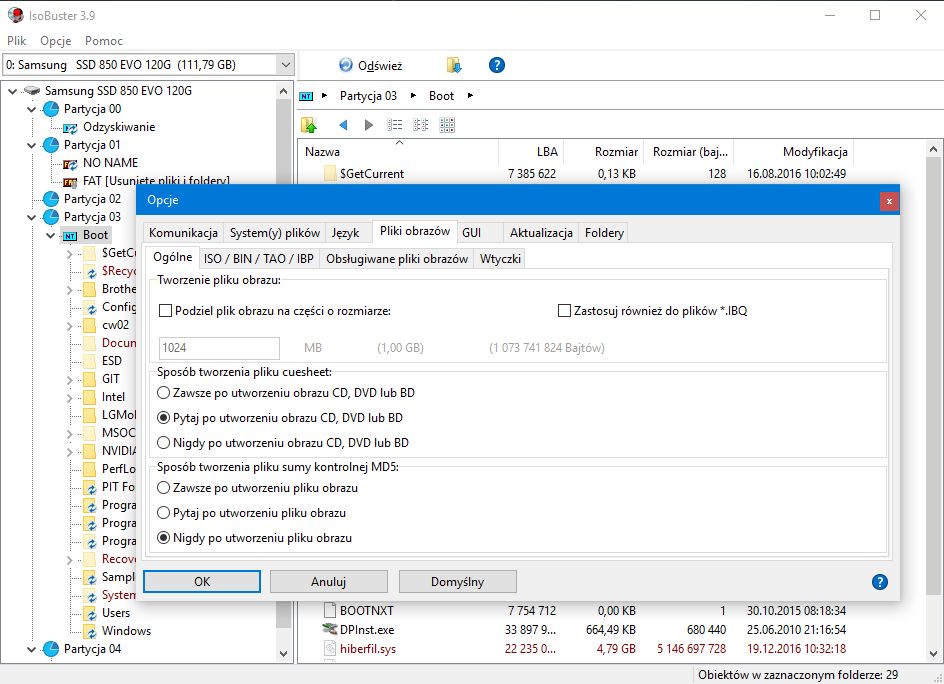
Task: Open the Plik menu
Action: coord(16,41)
